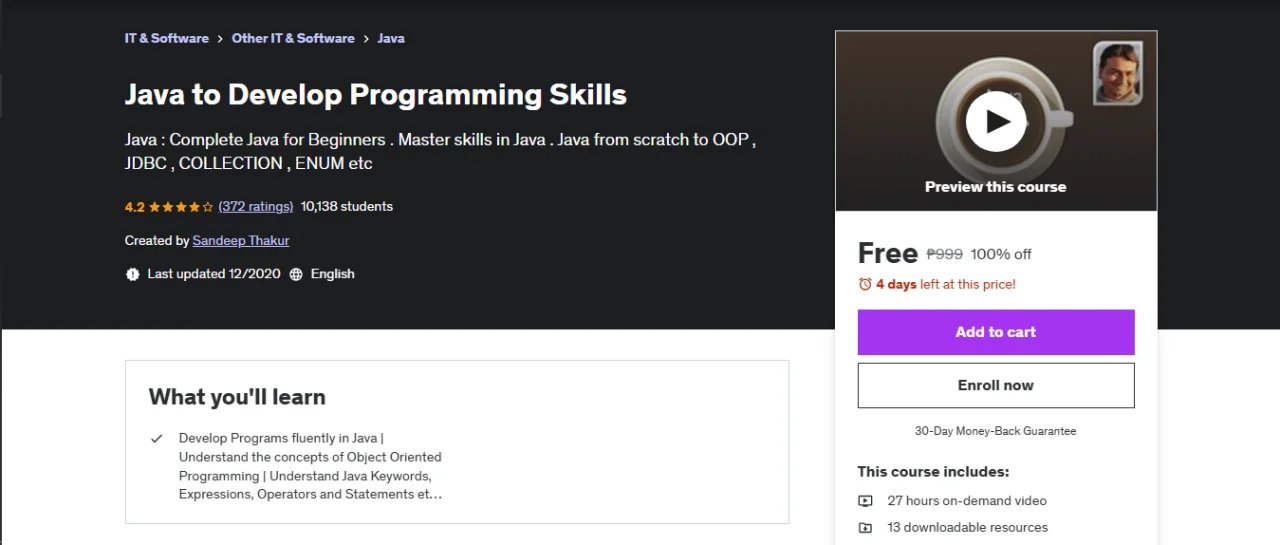Click the 'English' language text
This screenshot has height=545, width=1280.
pyautogui.click(x=333, y=274)
